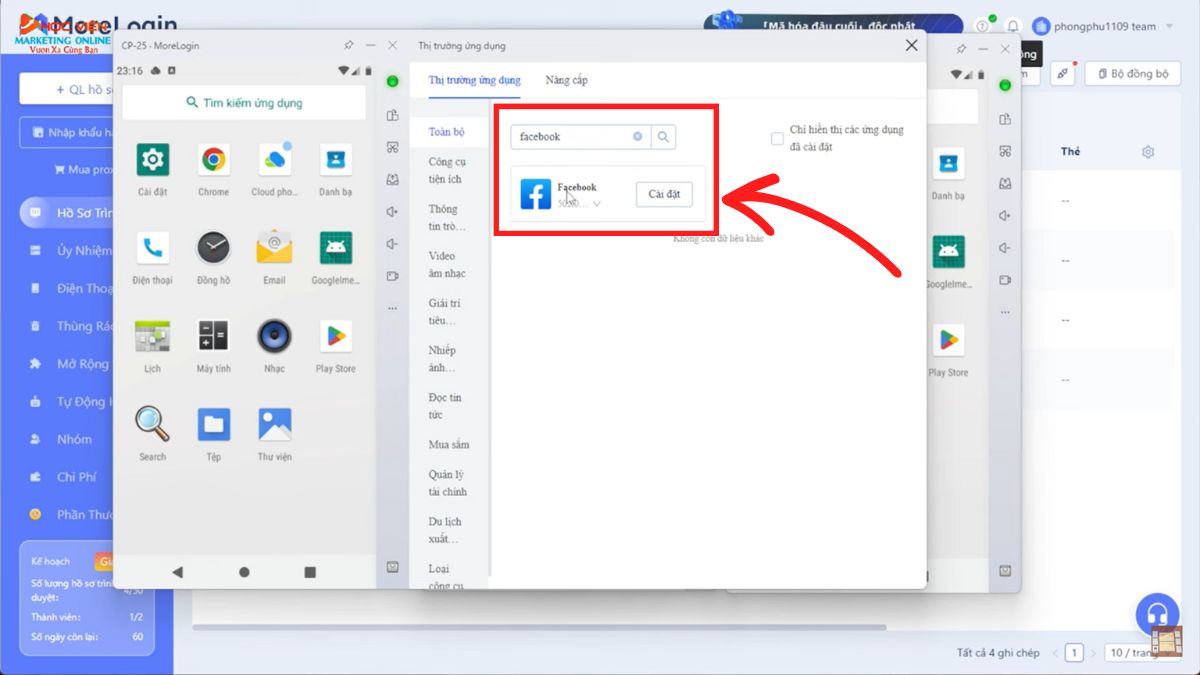Open the table column settings gear
Screen dimensions: 1200x675
[1148, 152]
